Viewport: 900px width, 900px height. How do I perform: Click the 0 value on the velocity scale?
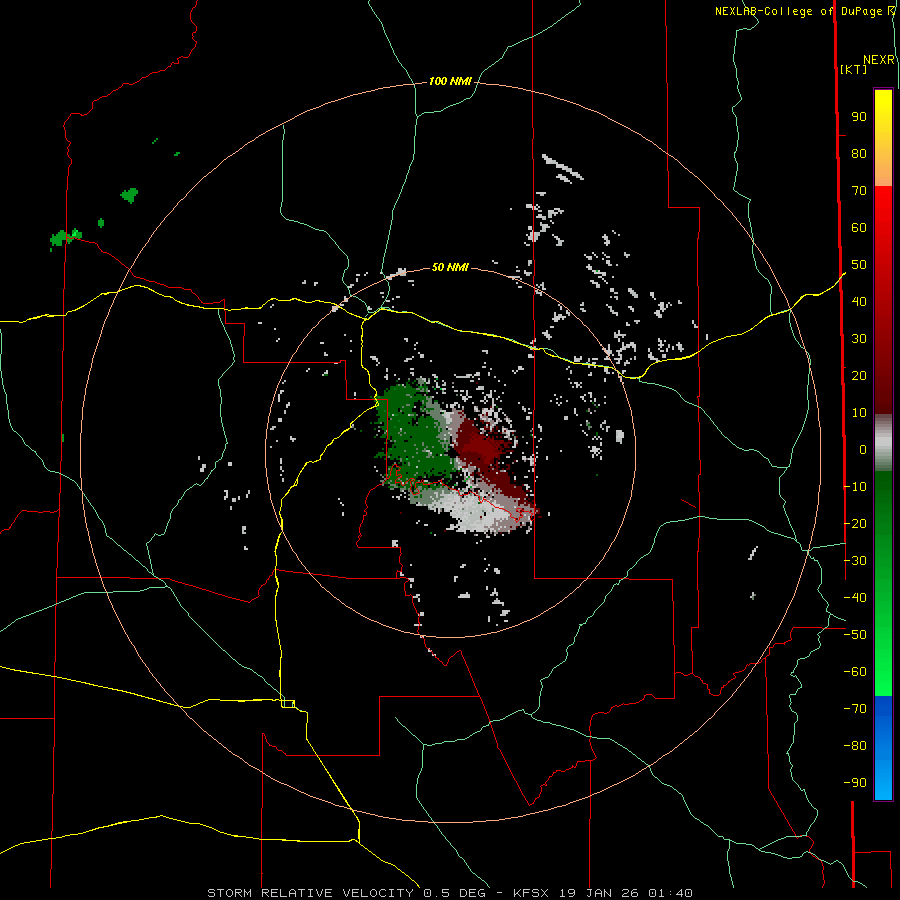[x=863, y=450]
